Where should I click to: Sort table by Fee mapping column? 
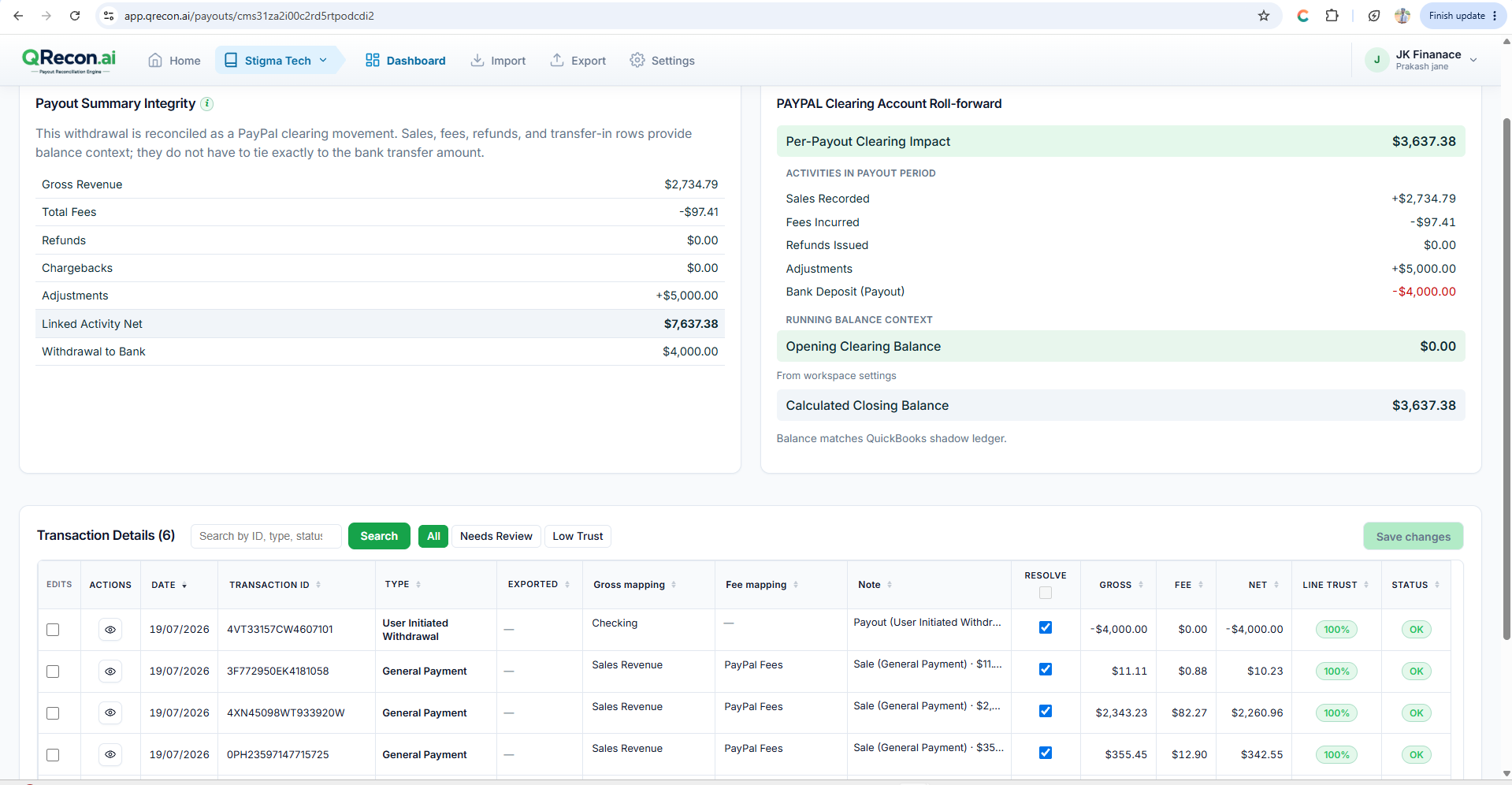pos(762,585)
